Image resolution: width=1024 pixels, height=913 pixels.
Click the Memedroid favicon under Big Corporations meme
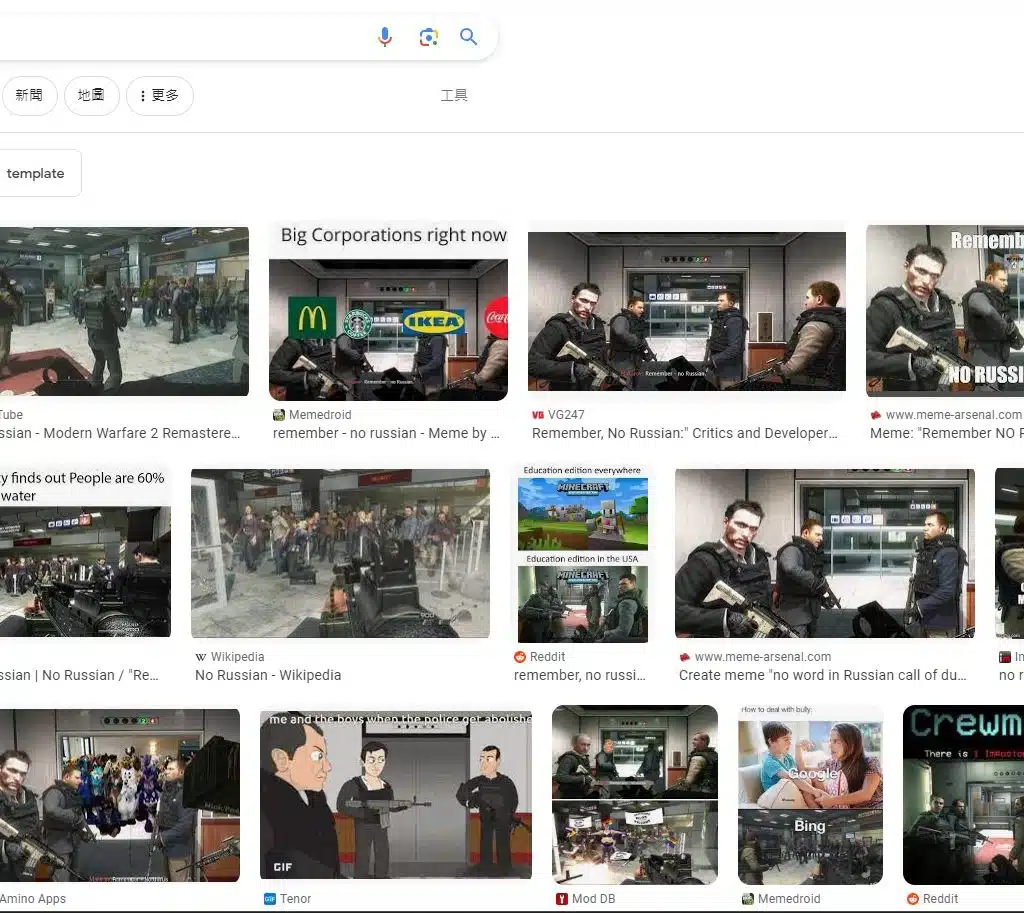[x=279, y=415]
